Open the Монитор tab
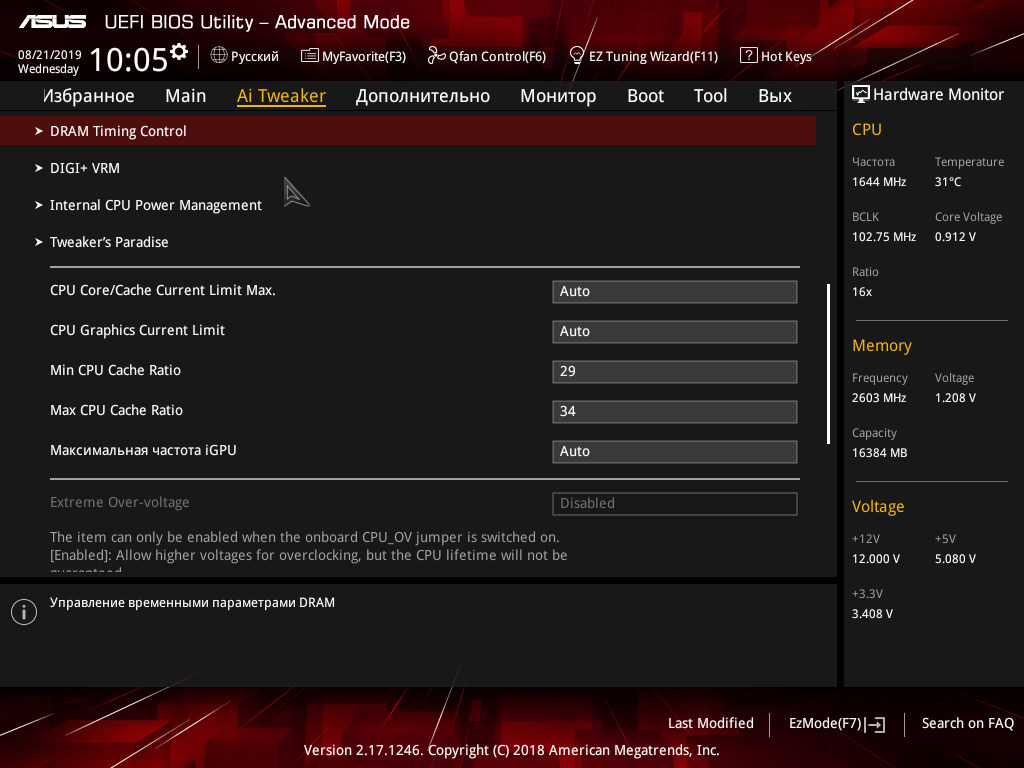Viewport: 1024px width, 768px height. [558, 96]
